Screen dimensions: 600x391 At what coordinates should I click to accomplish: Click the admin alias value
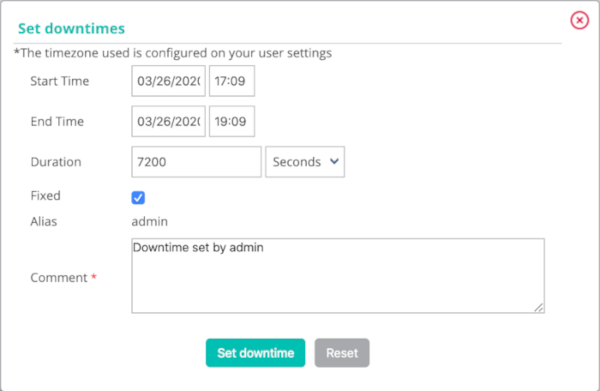[150, 222]
